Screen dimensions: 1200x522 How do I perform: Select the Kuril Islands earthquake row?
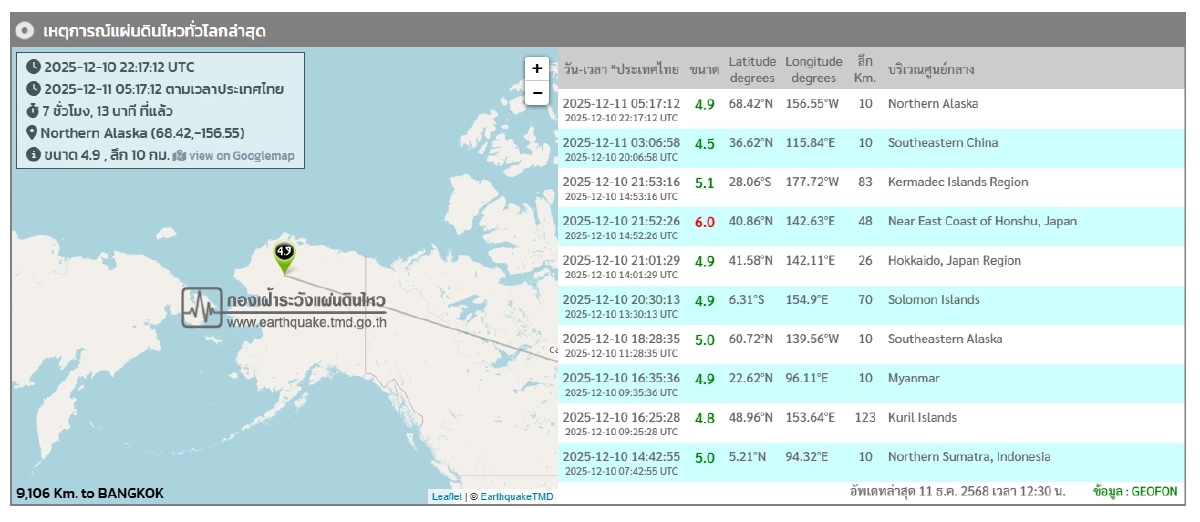pyautogui.click(x=922, y=418)
